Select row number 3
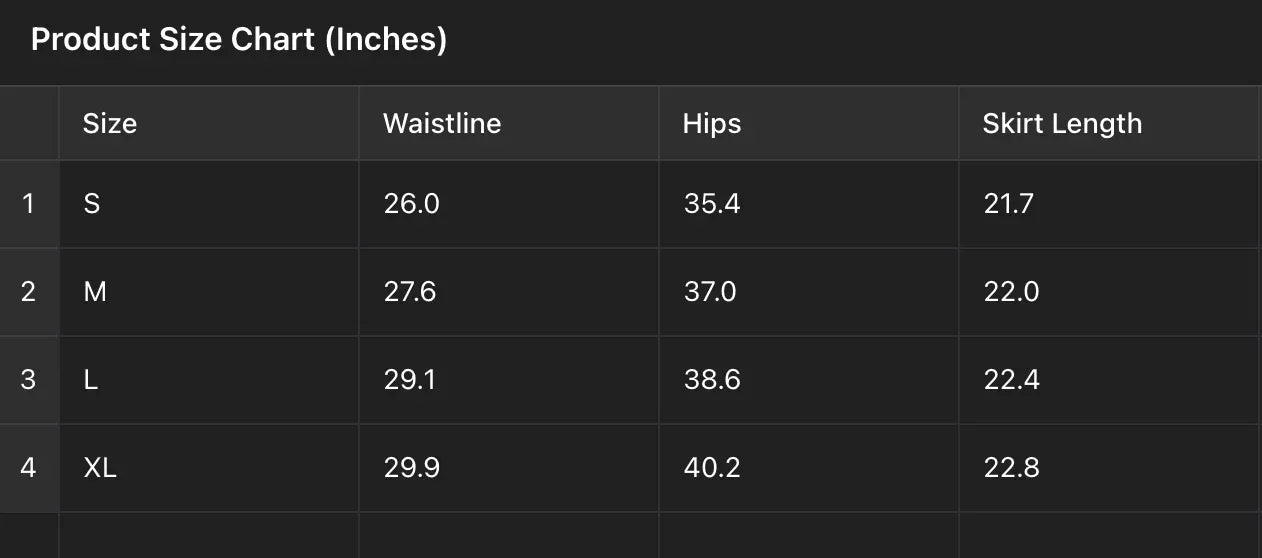Viewport: 1262px width, 558px height. pyautogui.click(x=28, y=380)
